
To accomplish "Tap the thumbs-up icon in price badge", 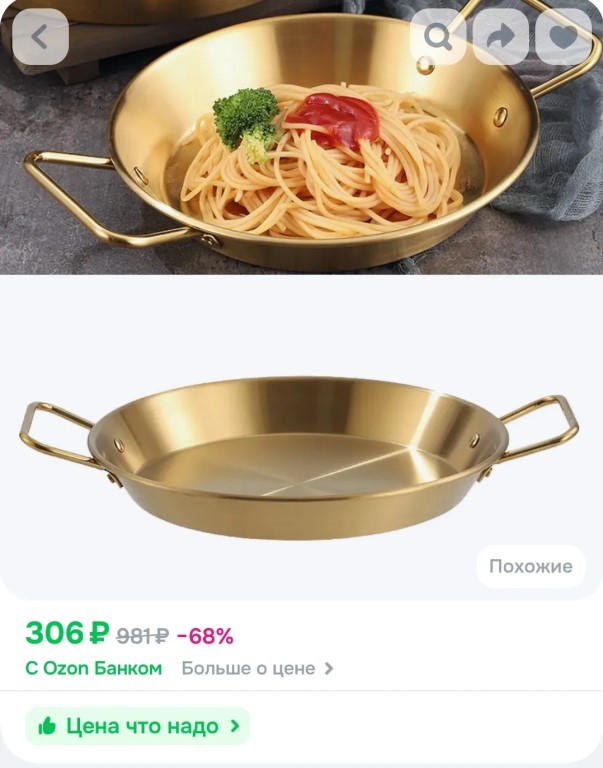I will coord(47,725).
